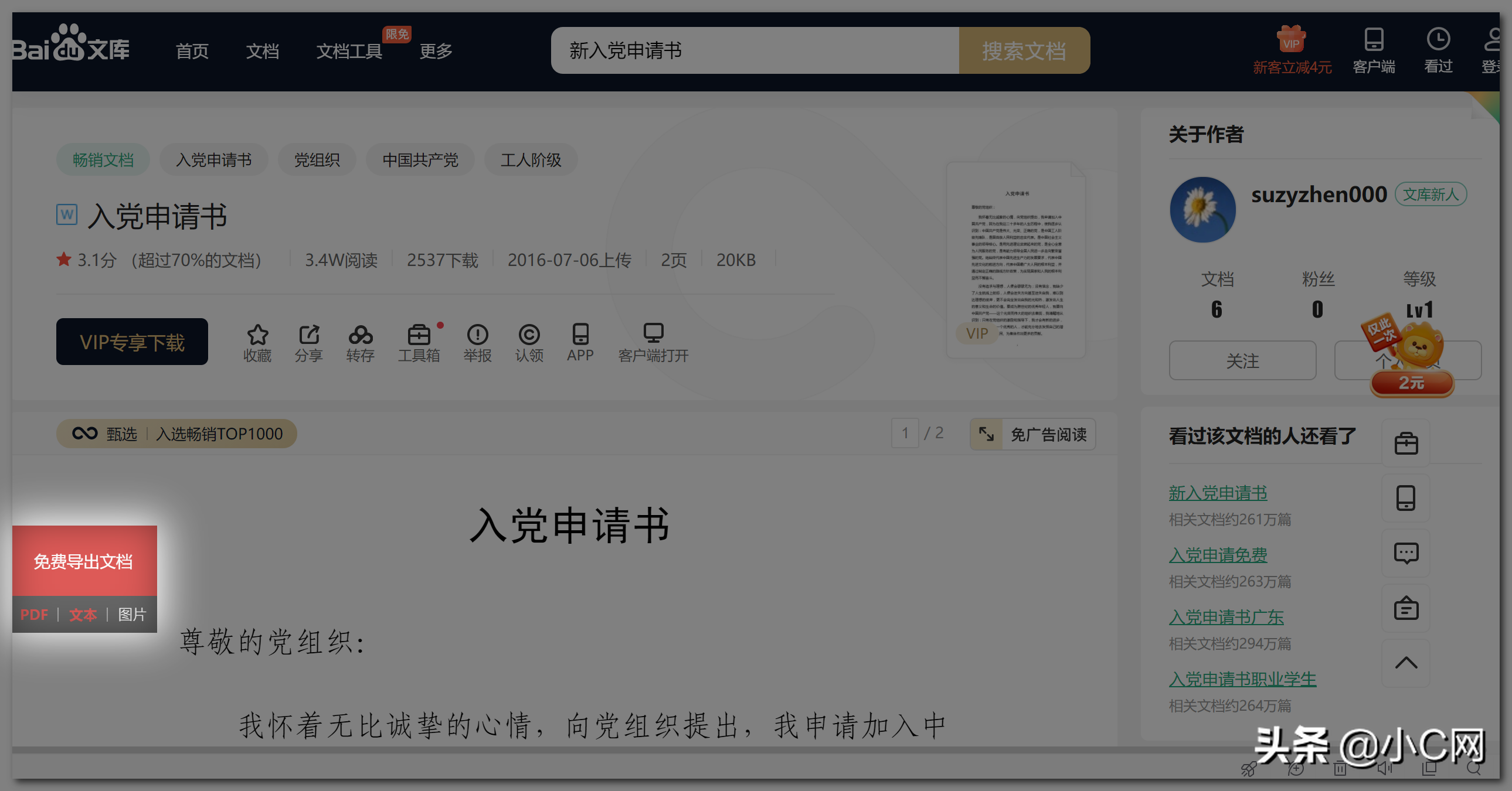
Task: Expand the 更多 navigation menu
Action: 436,51
